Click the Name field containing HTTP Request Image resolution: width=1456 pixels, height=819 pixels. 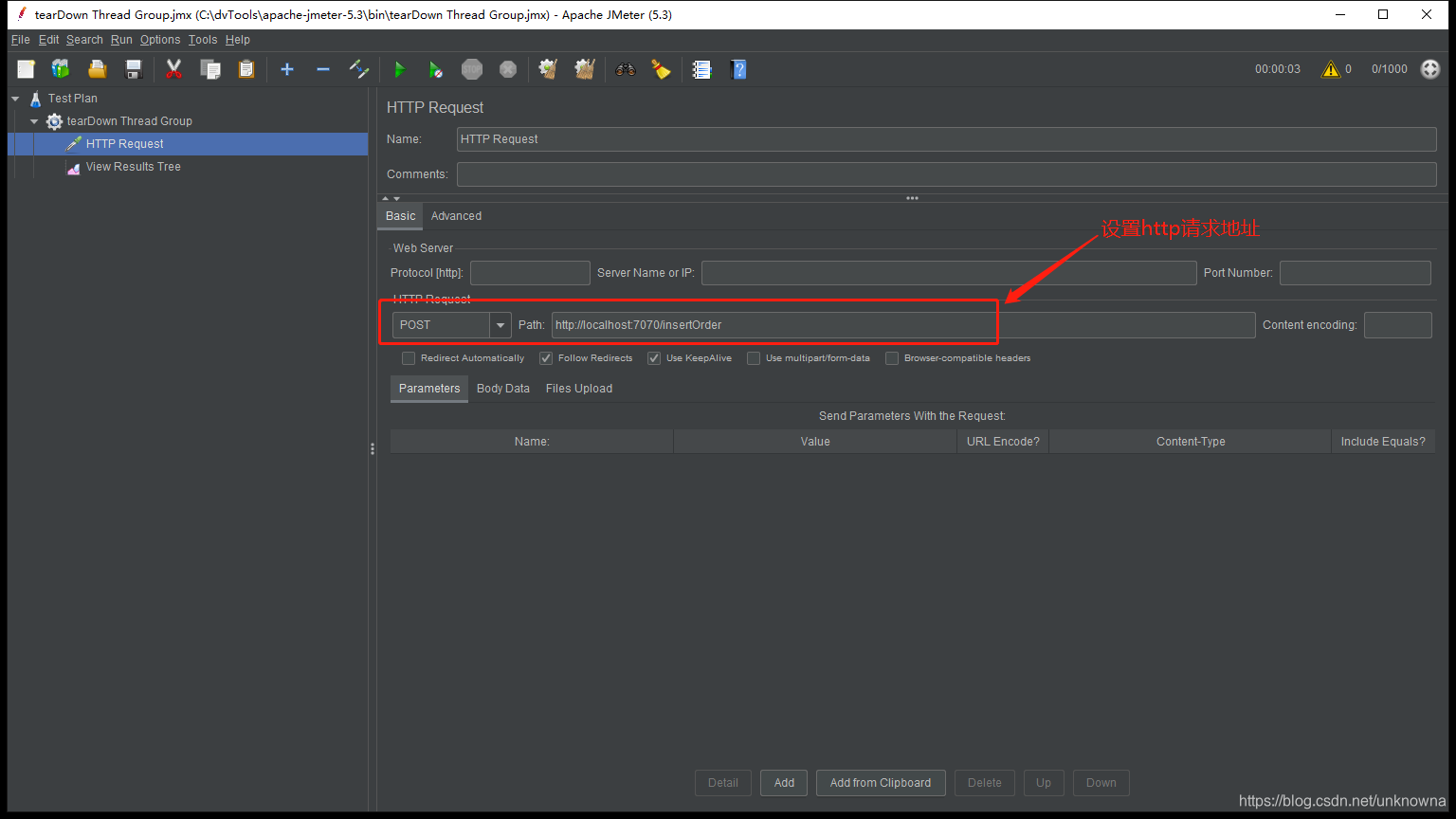(x=947, y=139)
